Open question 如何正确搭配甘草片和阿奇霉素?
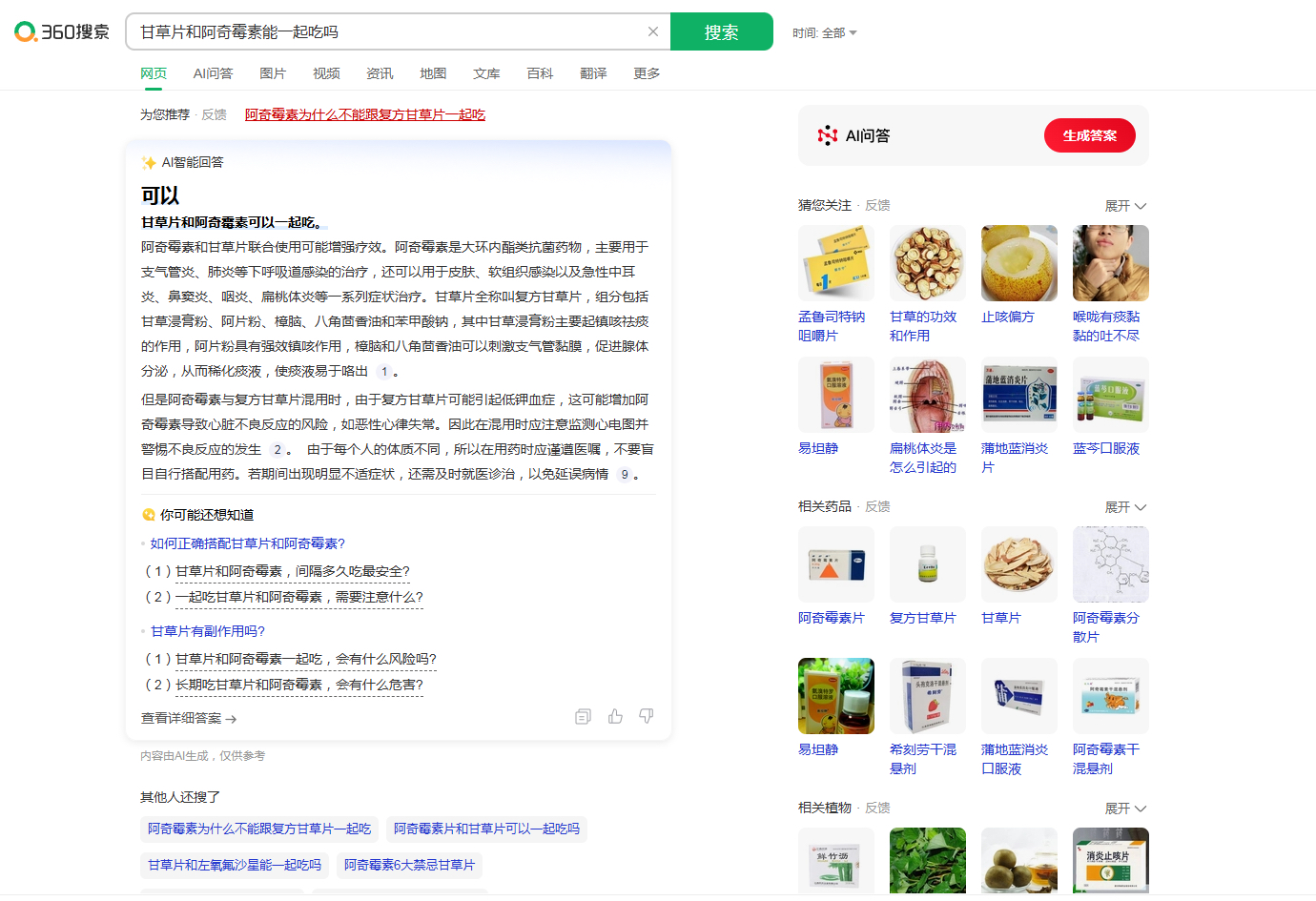 coord(248,543)
